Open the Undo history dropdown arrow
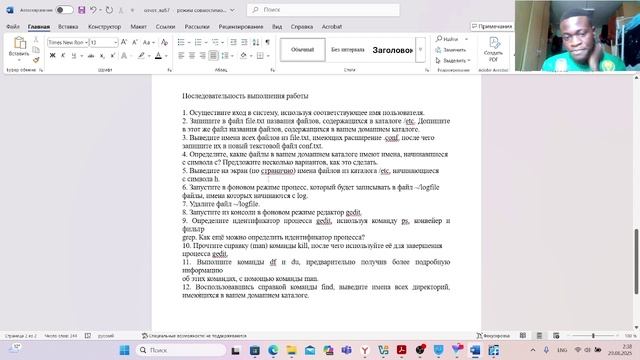640x360 pixels. [x=100, y=10]
